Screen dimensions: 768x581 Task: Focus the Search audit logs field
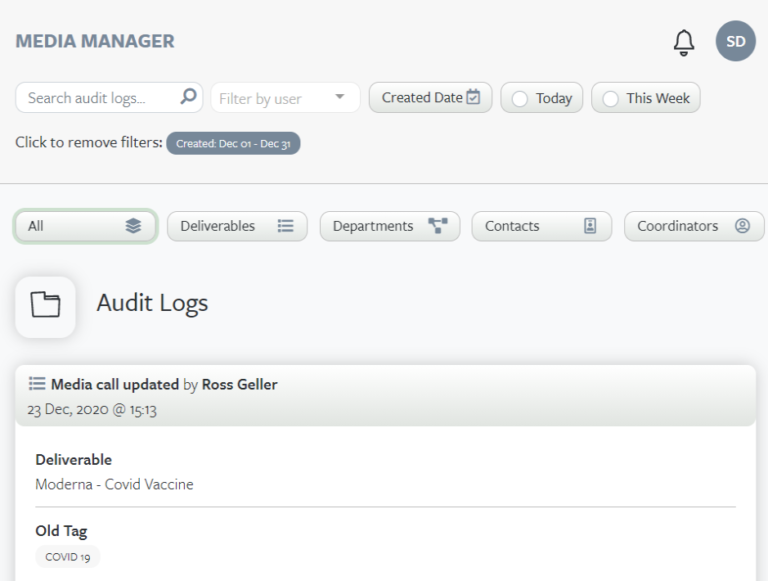tap(109, 97)
